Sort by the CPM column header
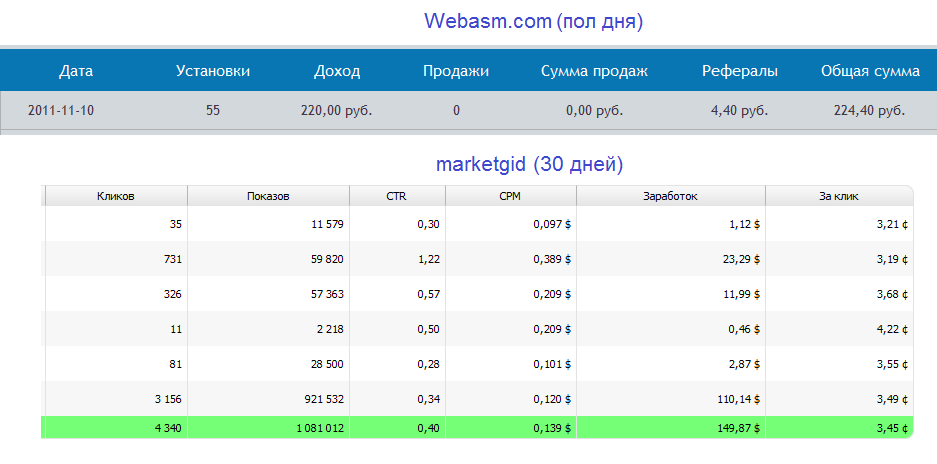 tap(510, 196)
